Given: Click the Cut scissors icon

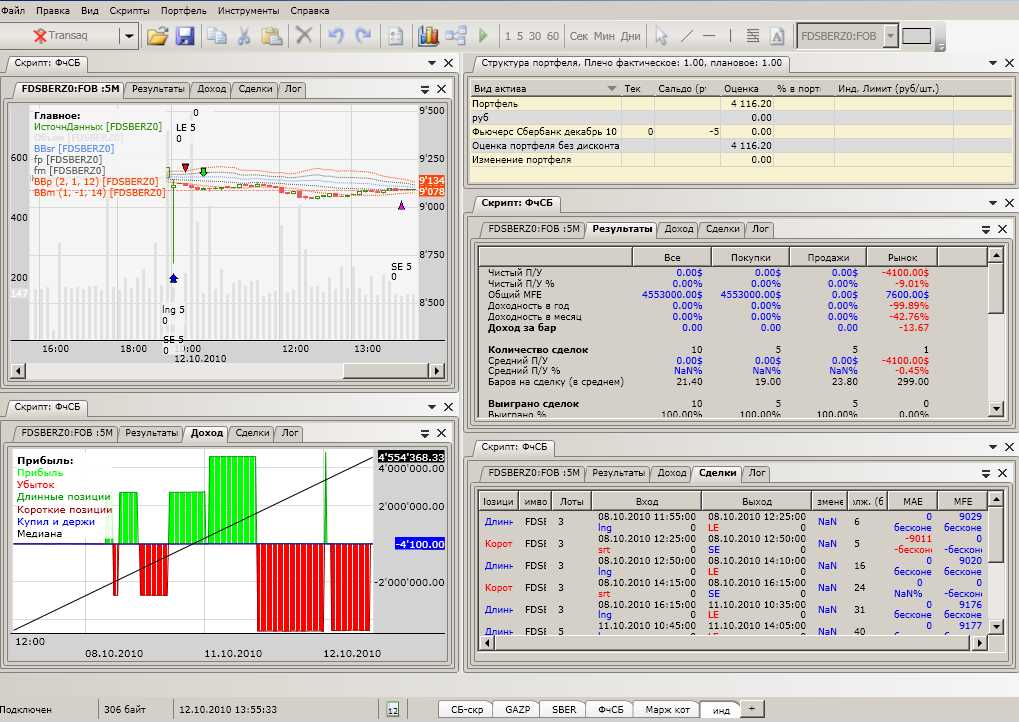Looking at the screenshot, I should [x=243, y=36].
